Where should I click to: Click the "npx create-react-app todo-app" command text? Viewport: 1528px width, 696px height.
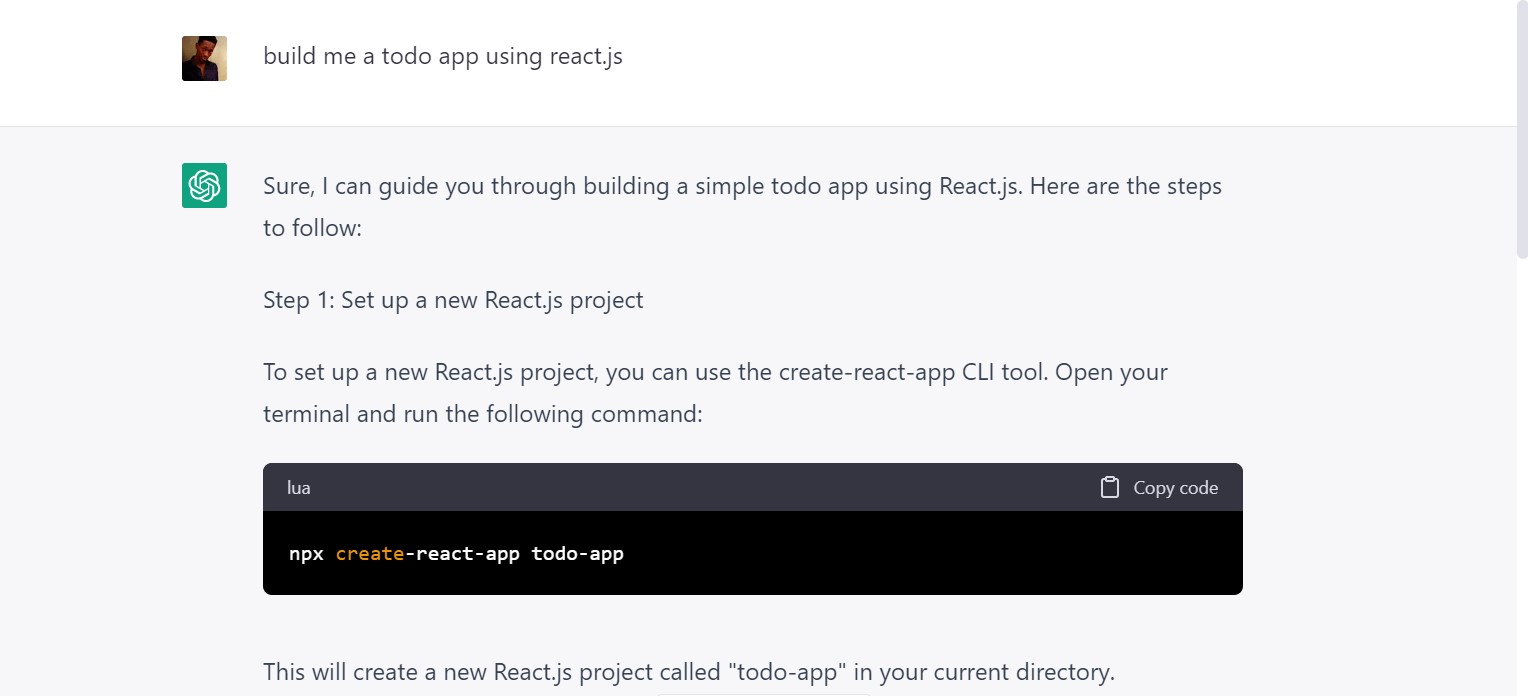tap(456, 553)
